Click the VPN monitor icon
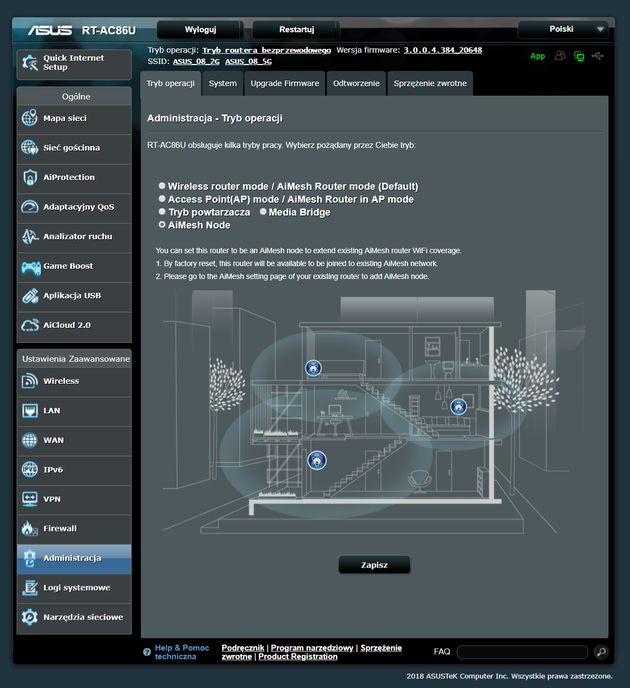This screenshot has width=630, height=688. pyautogui.click(x=29, y=499)
